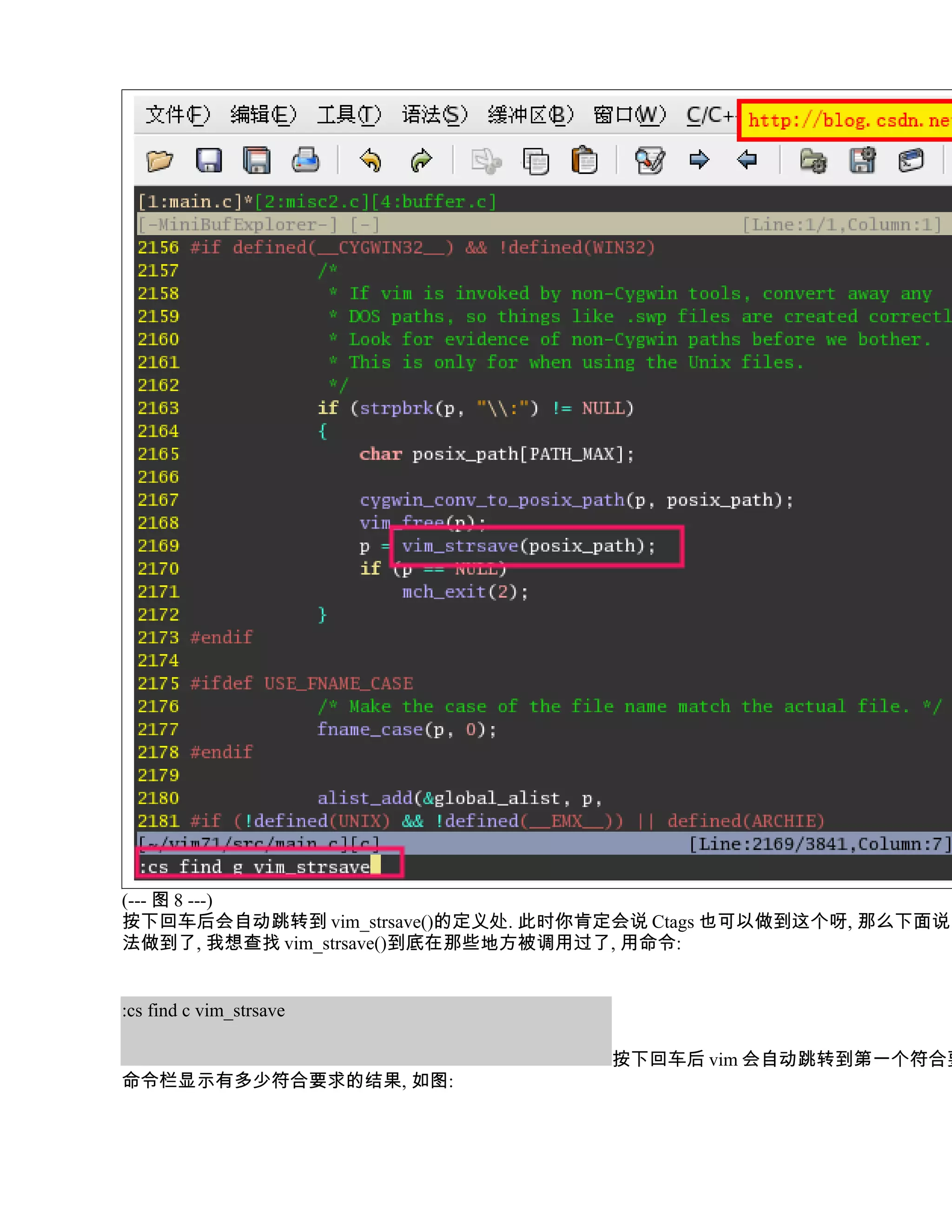Click #endif on line 2173
Image resolution: width=952 pixels, height=1232 pixels.
point(222,637)
